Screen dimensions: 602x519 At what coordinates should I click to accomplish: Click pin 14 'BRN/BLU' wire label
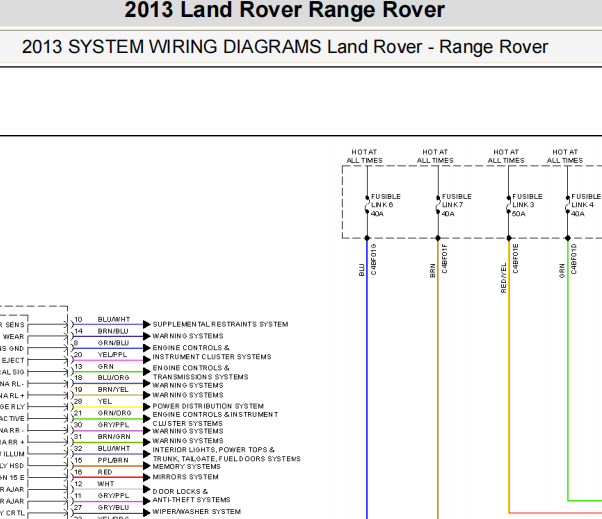pos(113,331)
